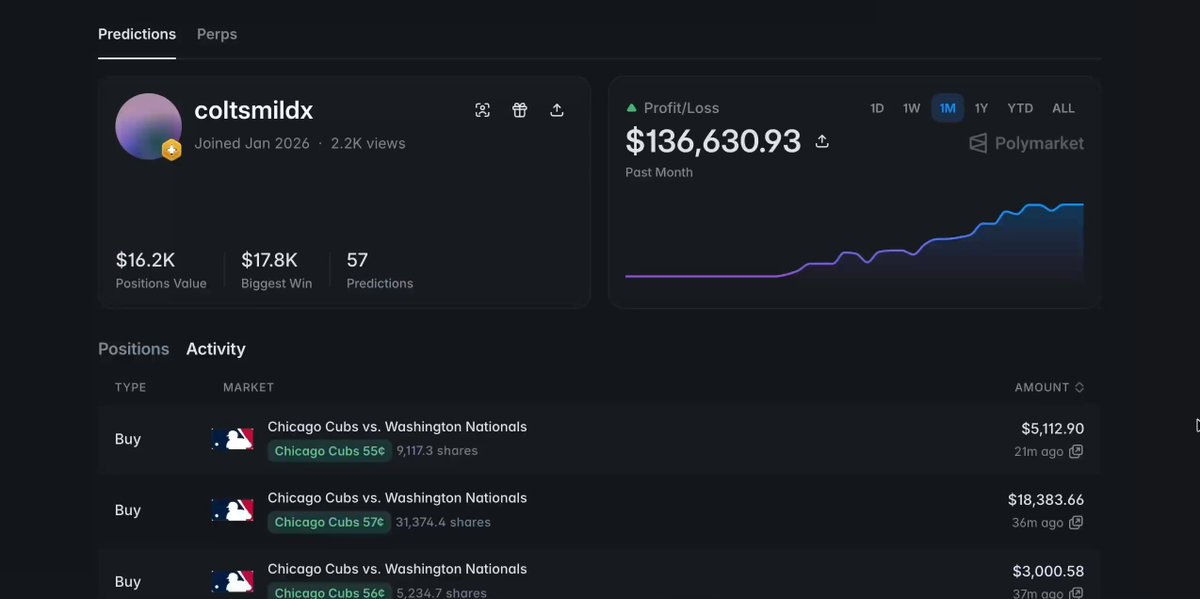
Task: Click the $3,000.58 amount
Action: point(1048,571)
